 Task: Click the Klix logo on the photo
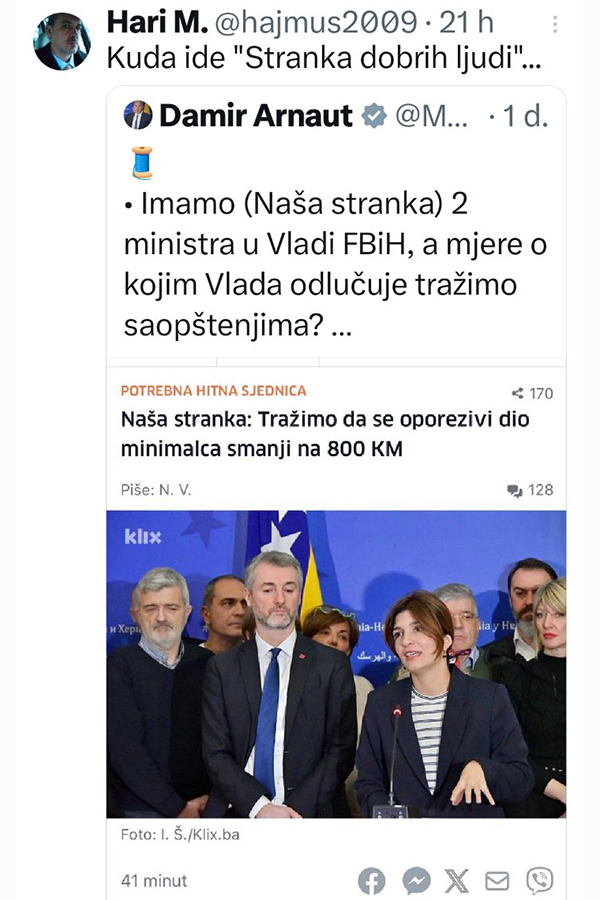[x=143, y=537]
